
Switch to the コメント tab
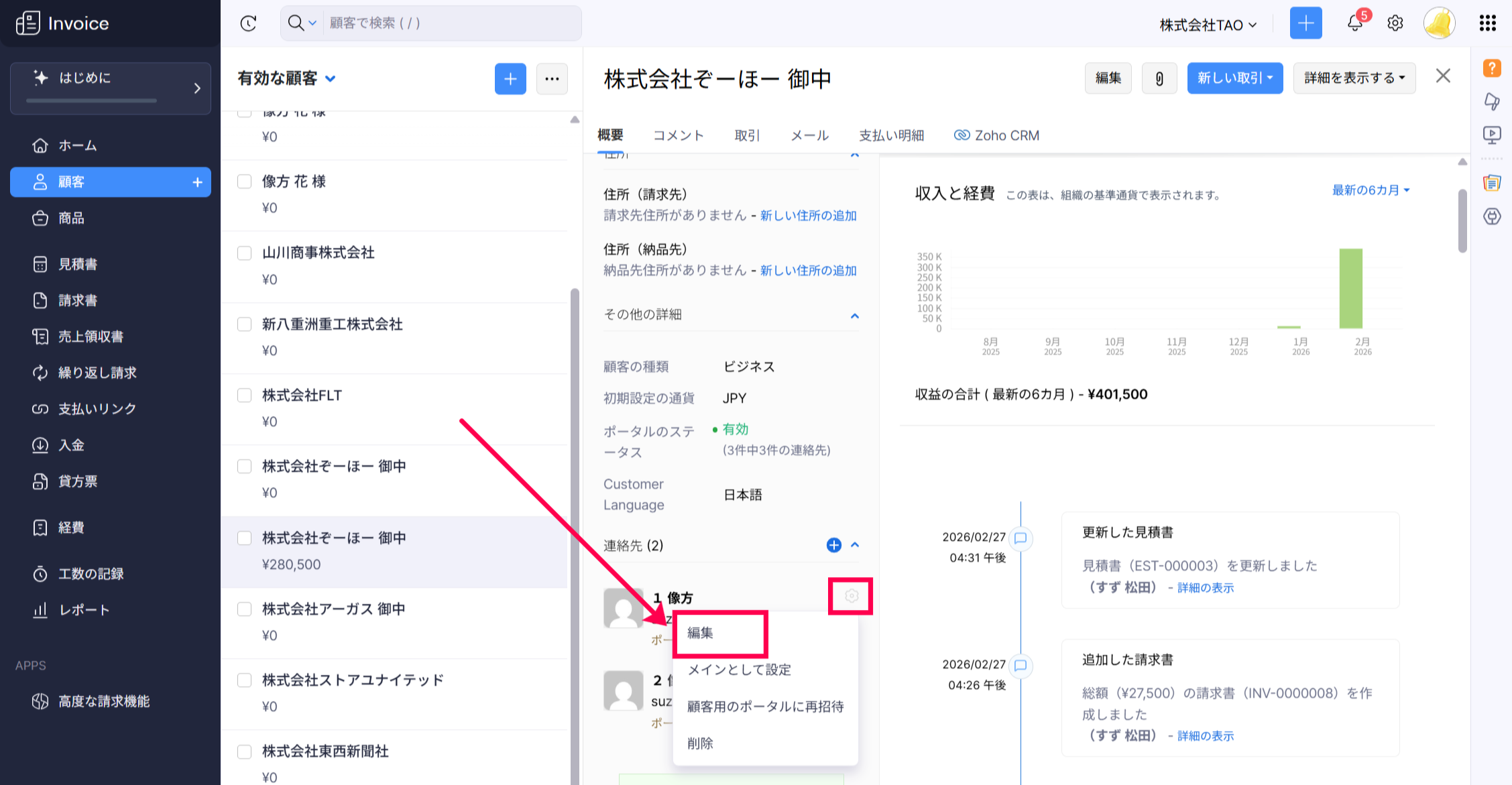click(678, 135)
